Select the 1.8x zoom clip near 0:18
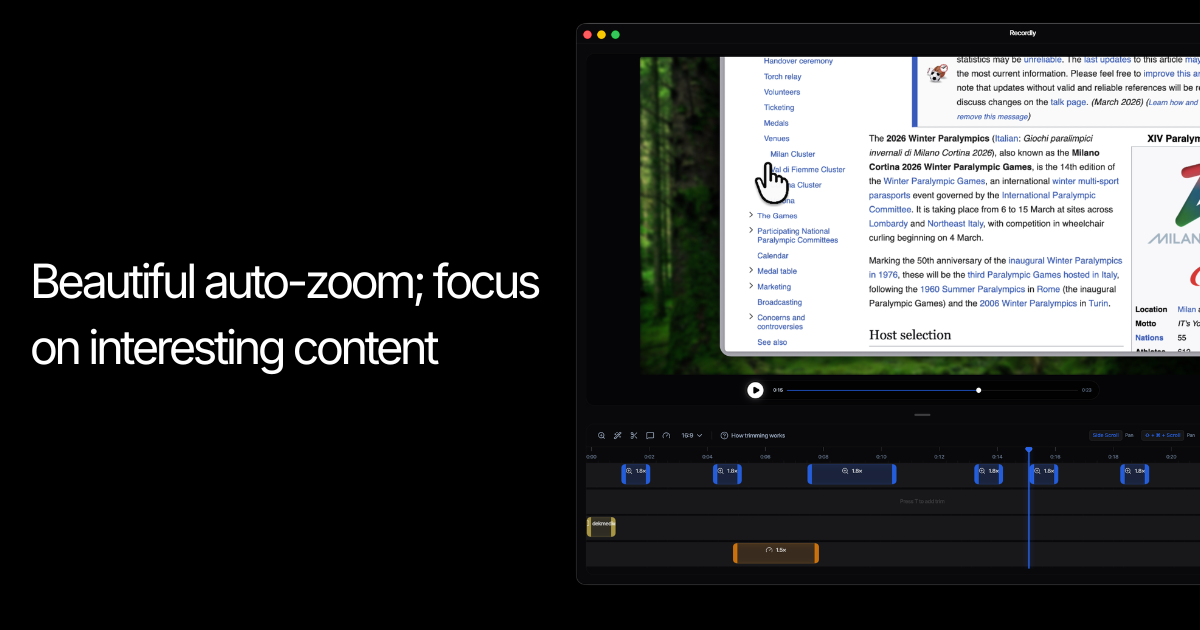 pyautogui.click(x=1134, y=473)
